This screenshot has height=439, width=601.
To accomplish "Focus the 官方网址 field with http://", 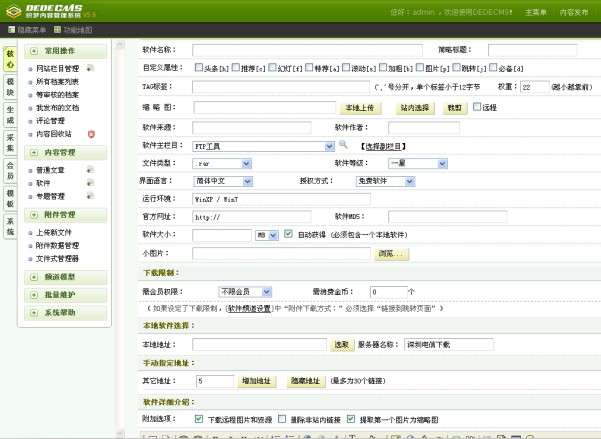I will pos(252,217).
